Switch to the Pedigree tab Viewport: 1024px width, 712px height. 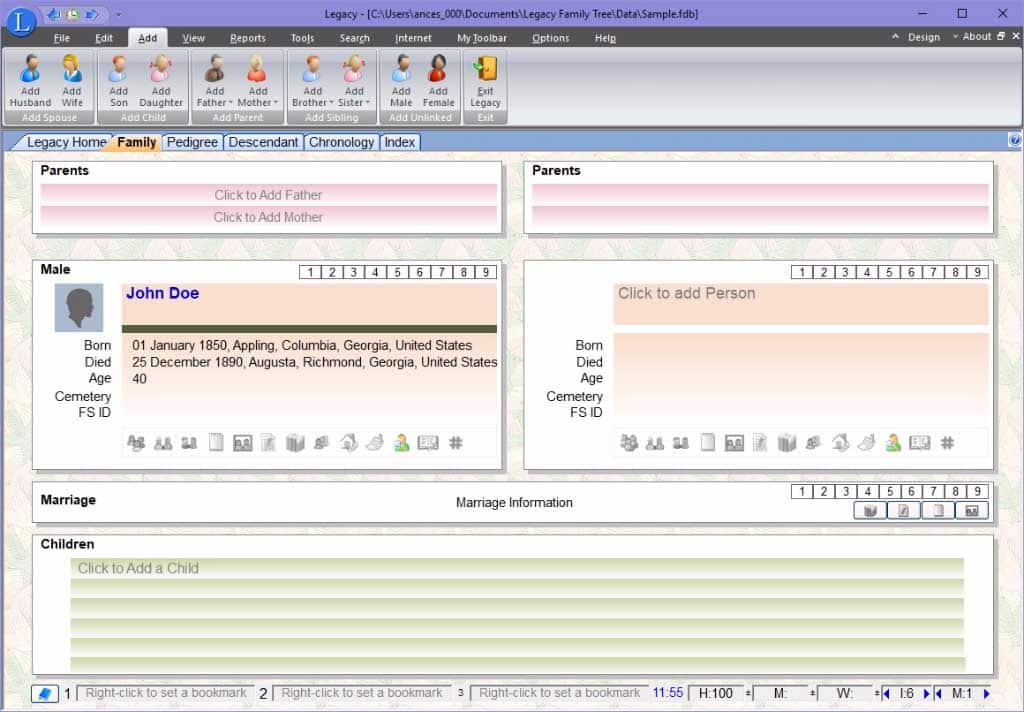[x=192, y=142]
